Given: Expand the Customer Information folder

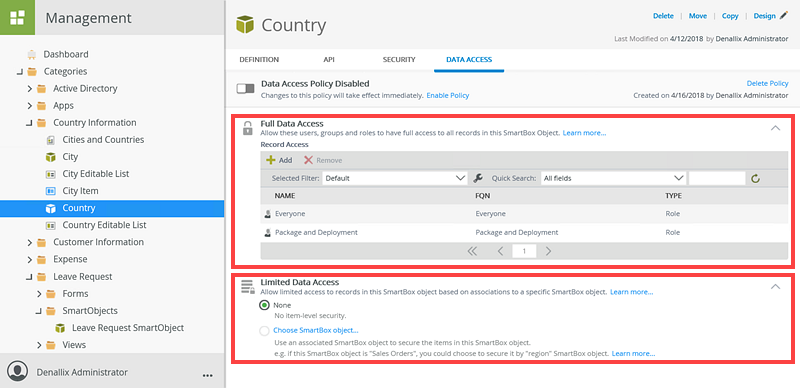Looking at the screenshot, I should [x=30, y=242].
